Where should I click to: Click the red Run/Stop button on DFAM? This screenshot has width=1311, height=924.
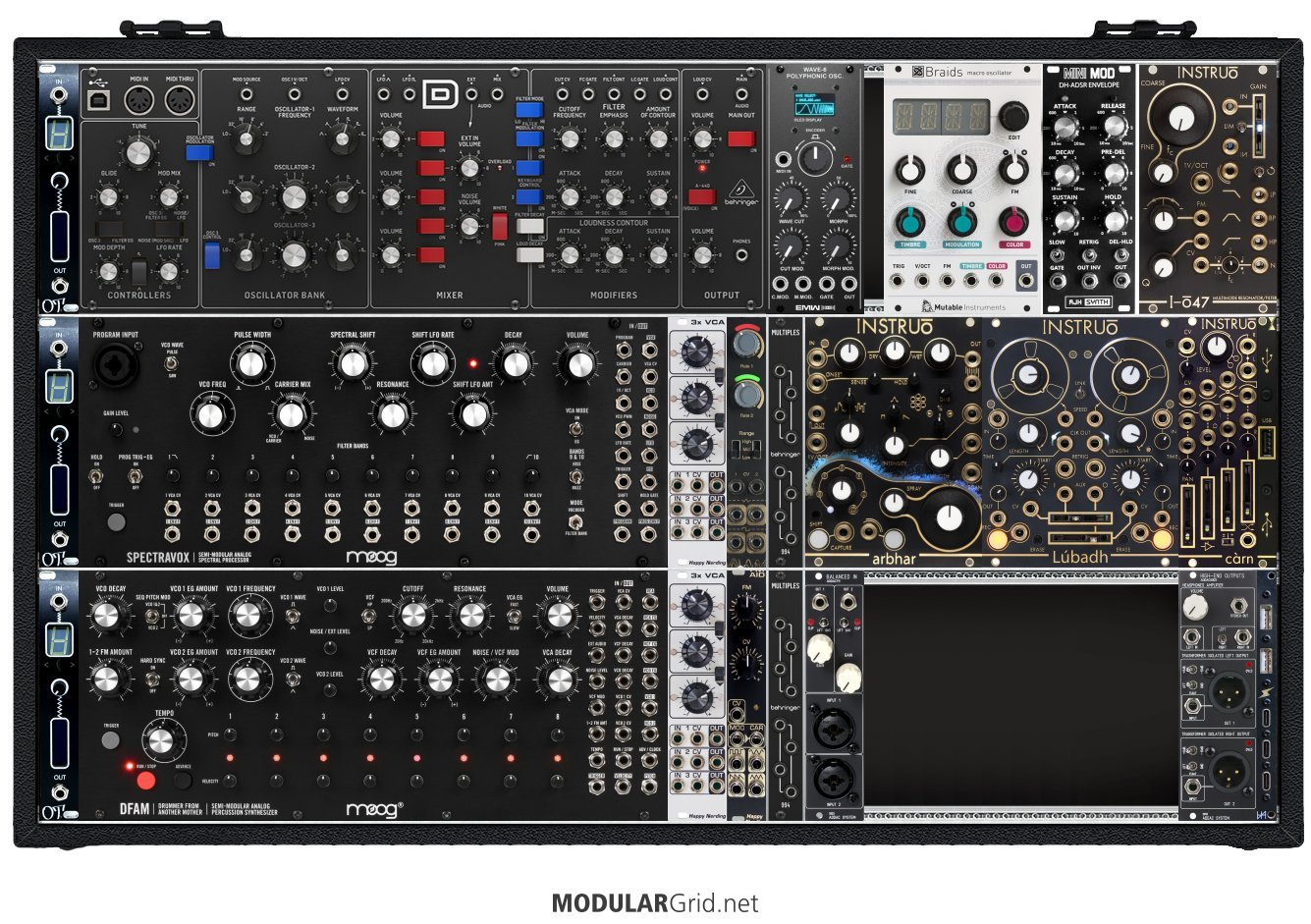pos(145,781)
